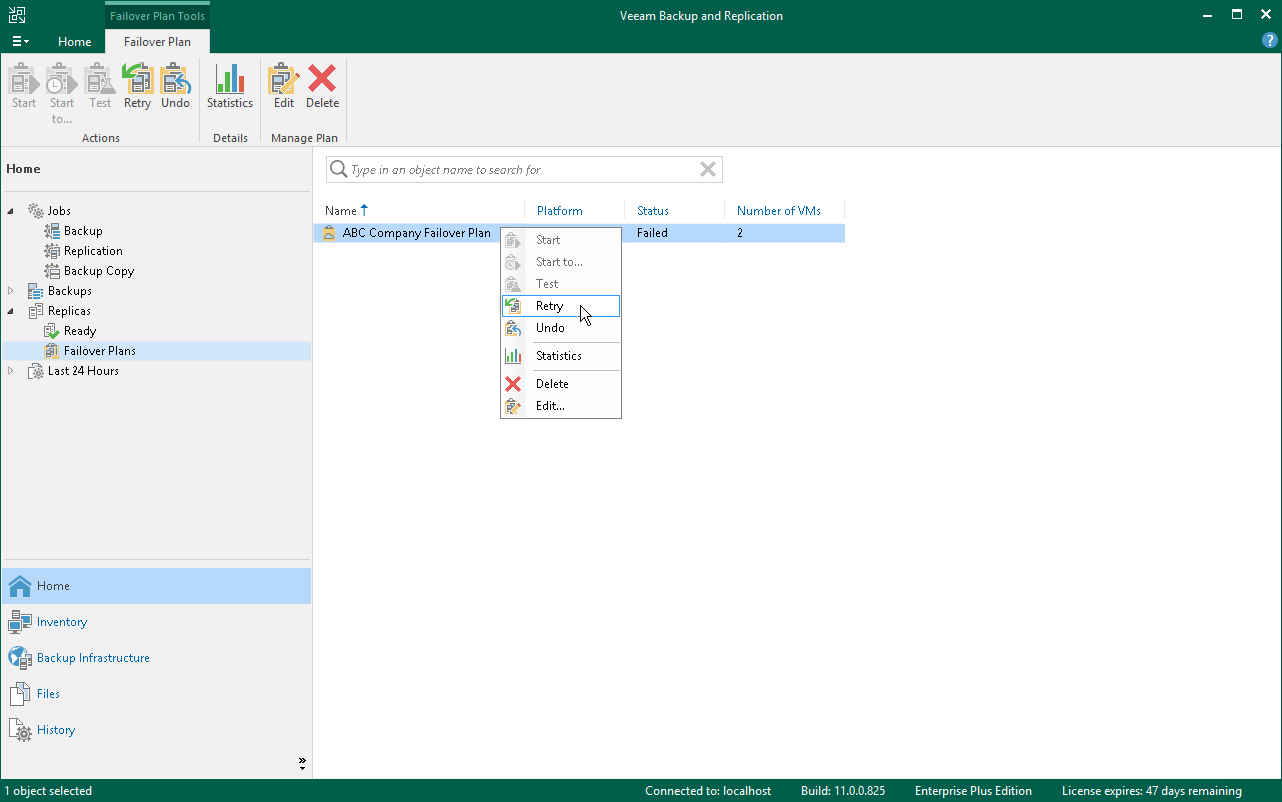Click the Veeam application icon in title bar
This screenshot has width=1282, height=802.
17,15
